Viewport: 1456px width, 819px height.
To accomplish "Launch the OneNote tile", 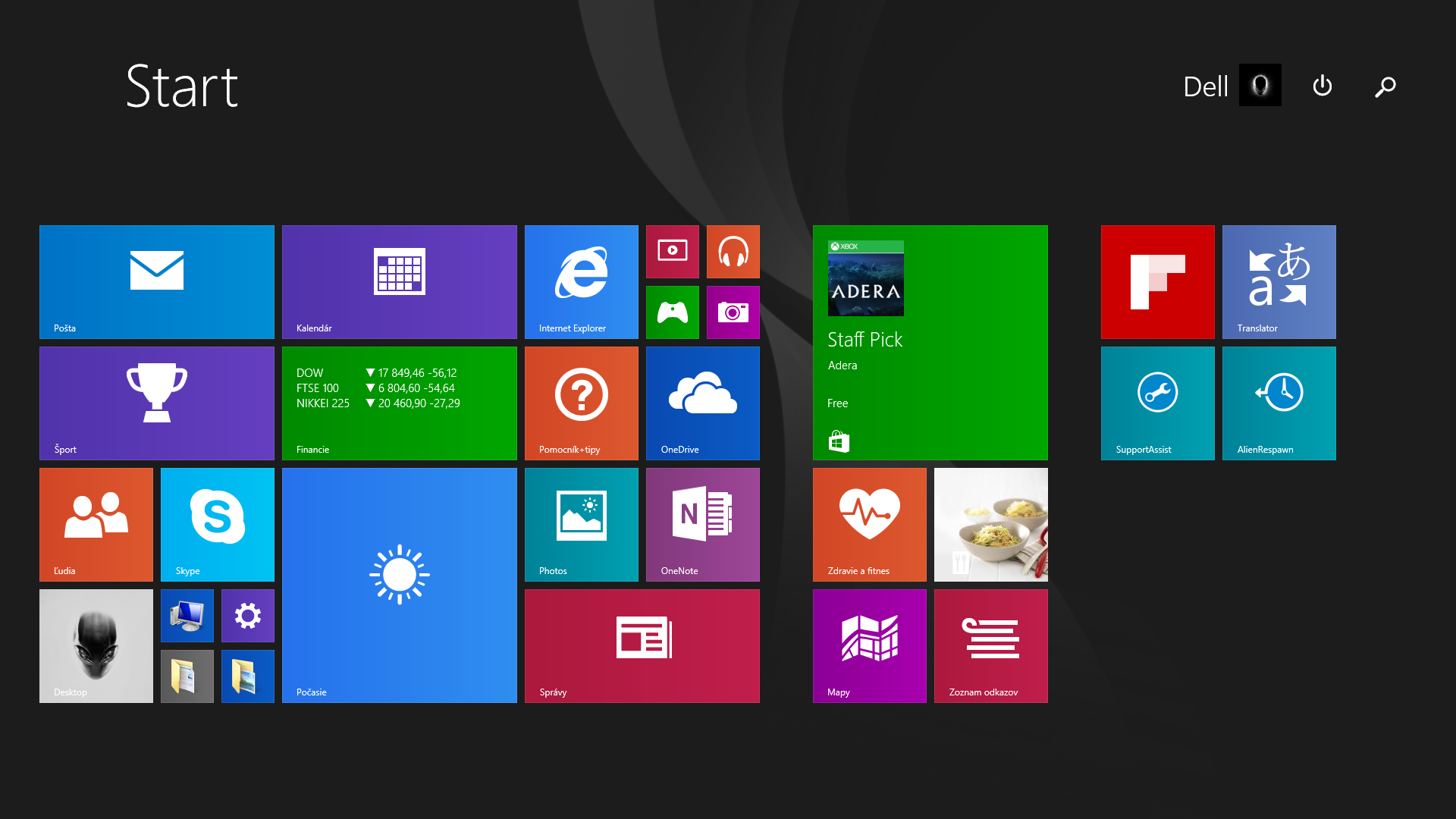I will click(703, 525).
